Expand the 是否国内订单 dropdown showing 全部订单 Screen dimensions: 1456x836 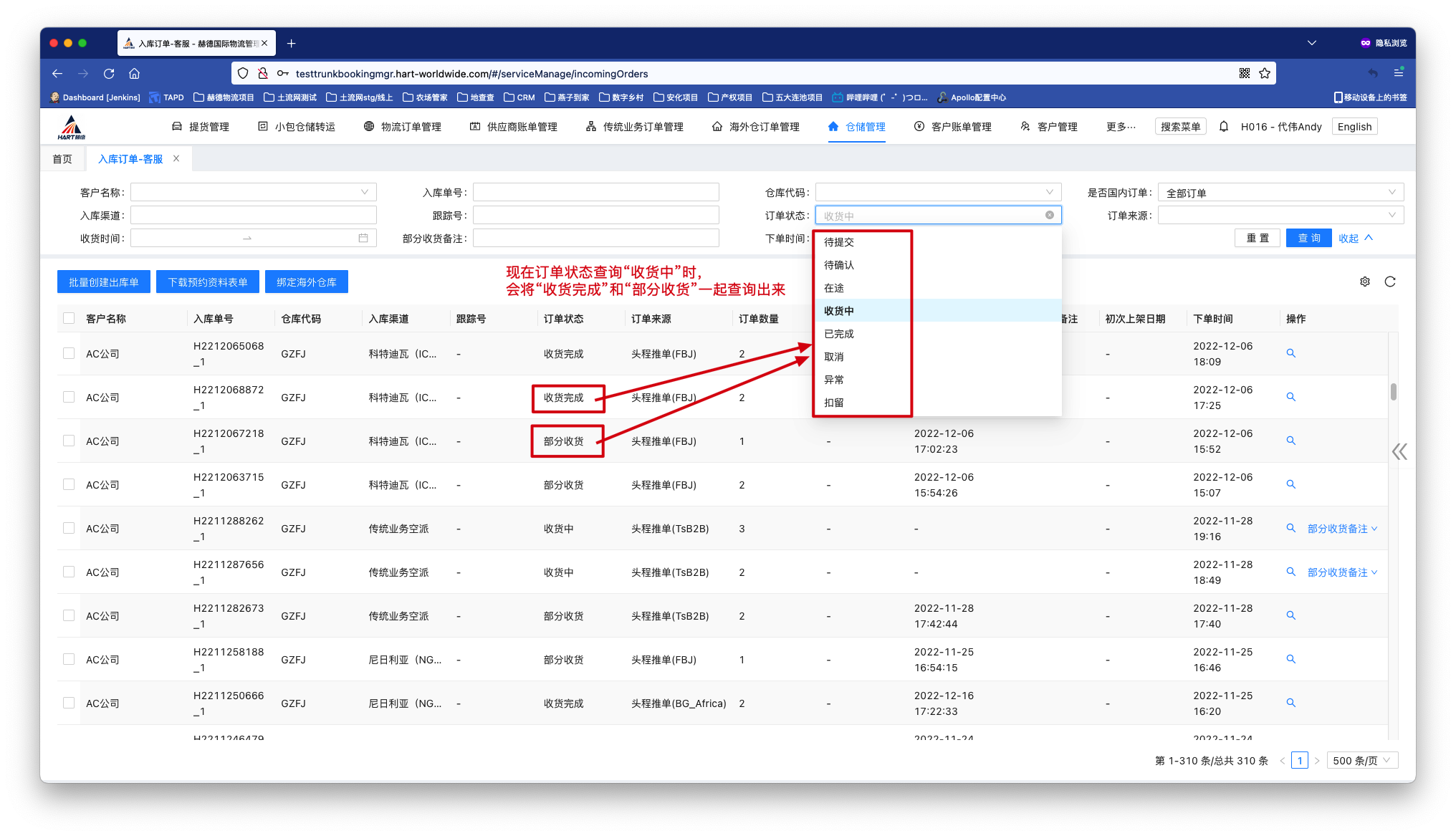point(1280,192)
